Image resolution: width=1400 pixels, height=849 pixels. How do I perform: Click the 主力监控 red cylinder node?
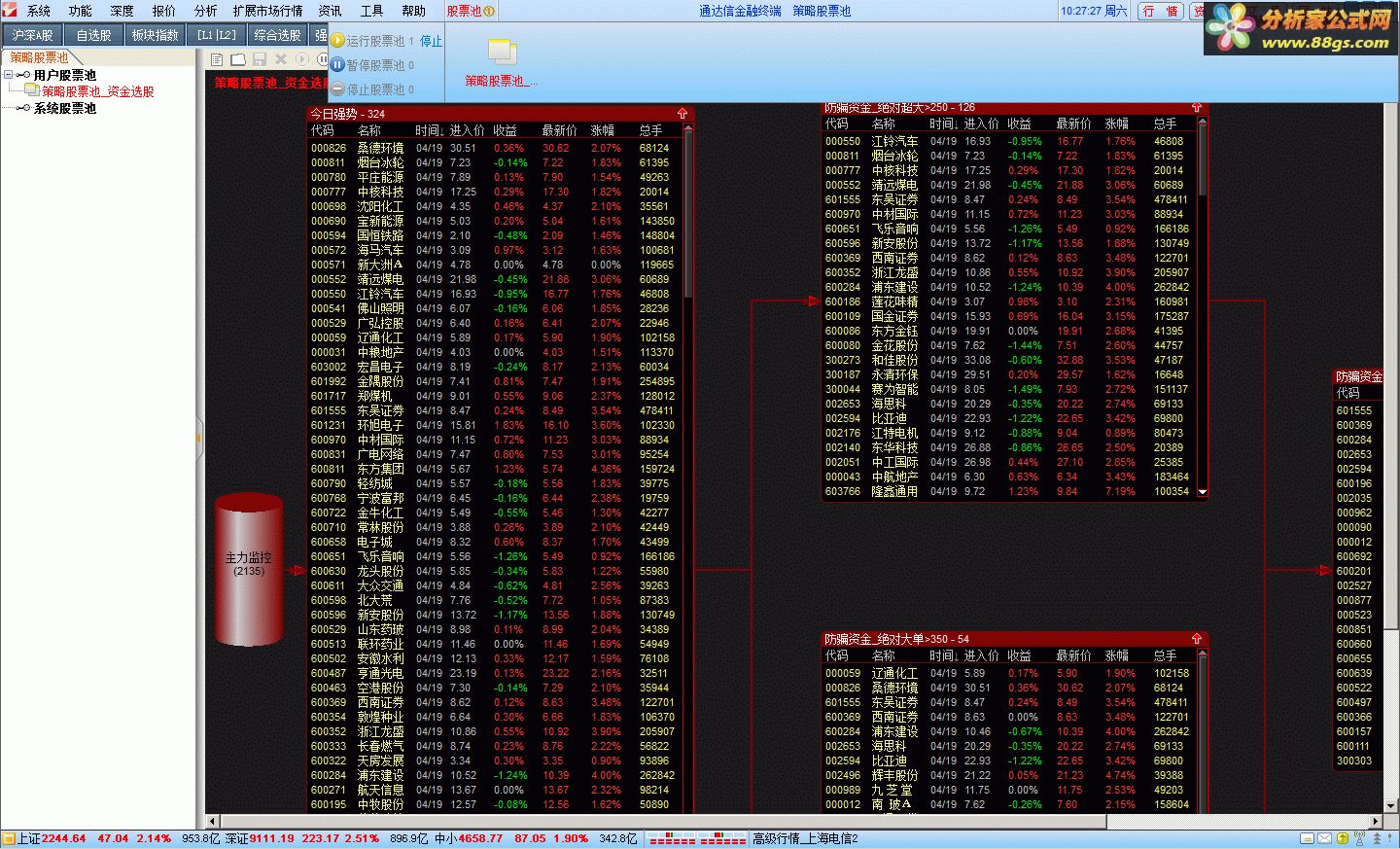click(x=249, y=569)
